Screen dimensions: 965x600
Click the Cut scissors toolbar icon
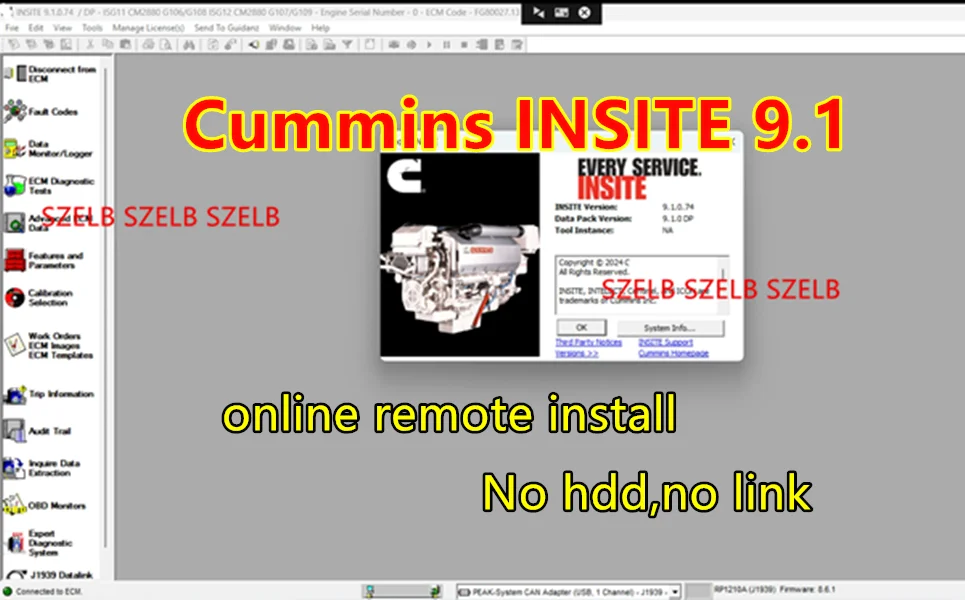click(90, 44)
